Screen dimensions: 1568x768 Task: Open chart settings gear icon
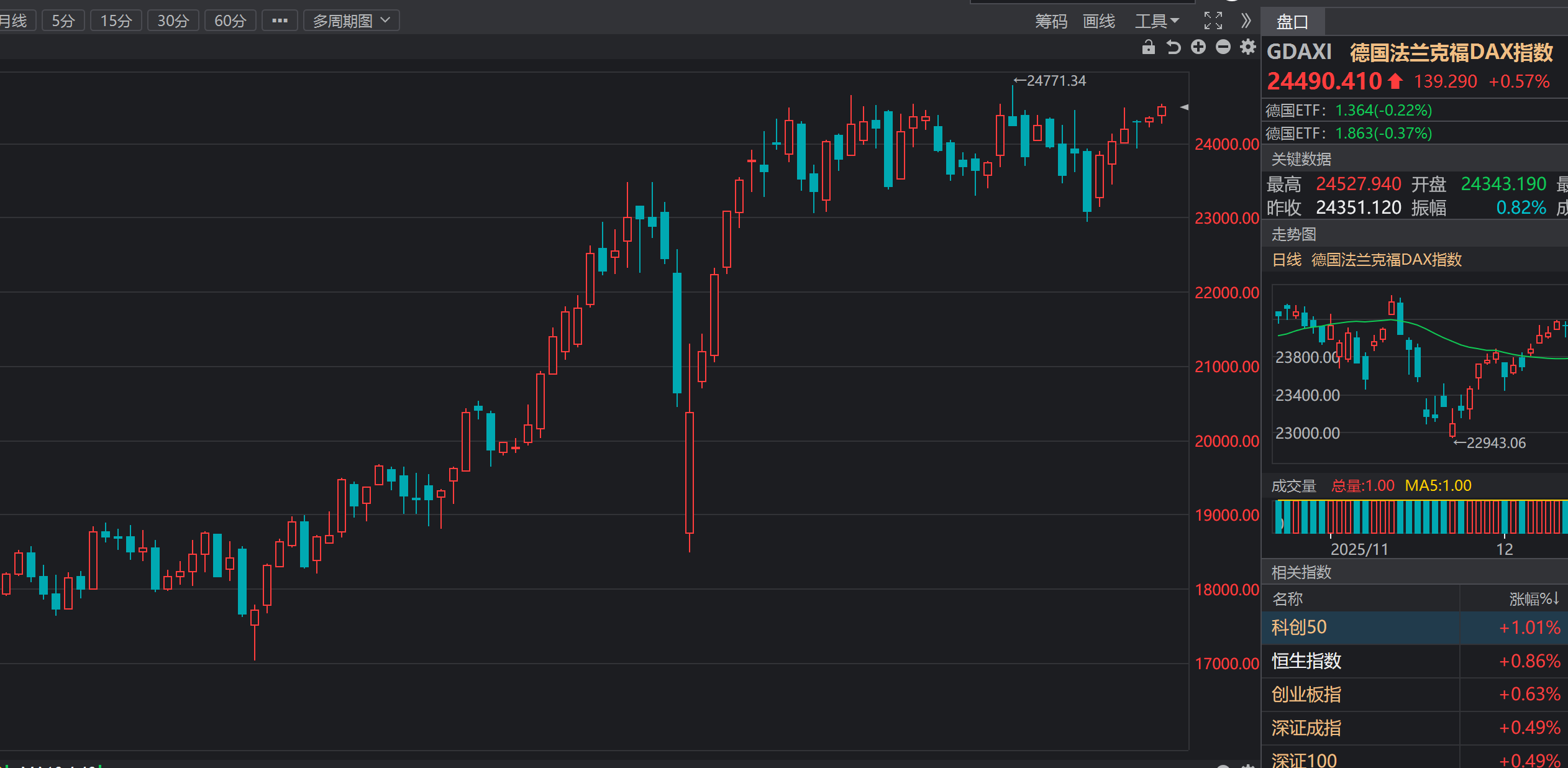[x=1247, y=47]
